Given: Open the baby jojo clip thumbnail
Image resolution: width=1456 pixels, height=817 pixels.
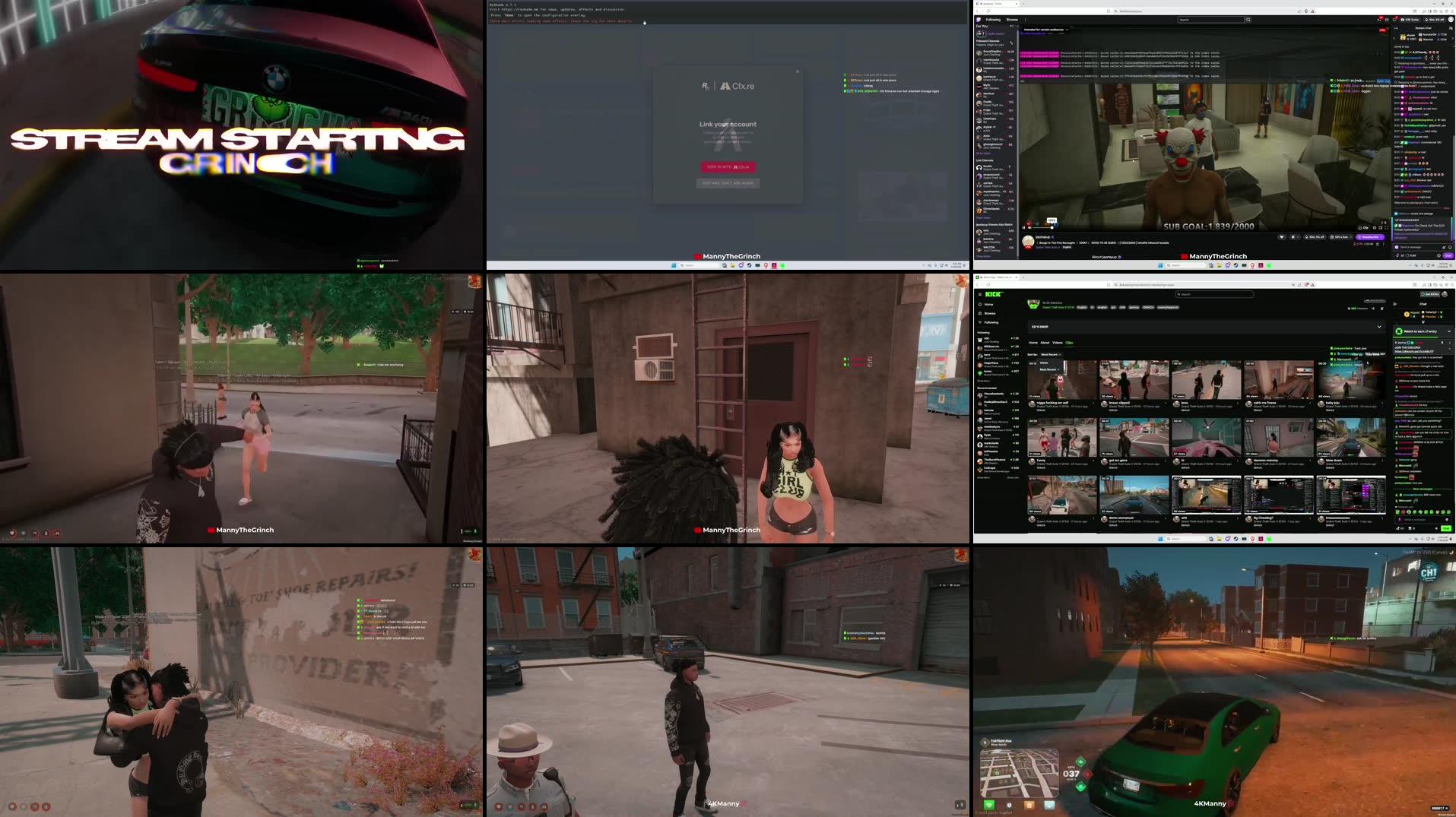Looking at the screenshot, I should tap(1351, 380).
